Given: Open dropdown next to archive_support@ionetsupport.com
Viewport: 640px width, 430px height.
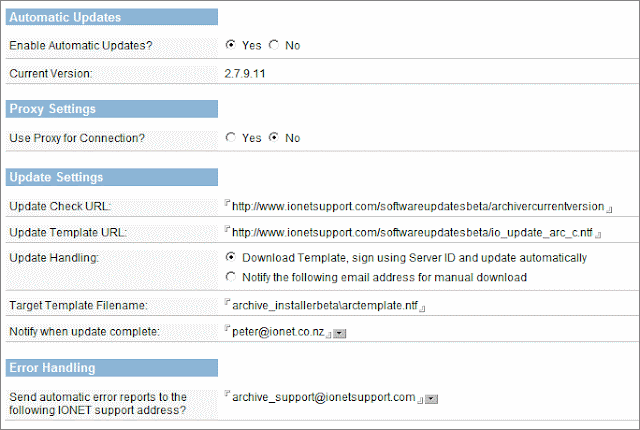Looking at the screenshot, I should (x=431, y=399).
